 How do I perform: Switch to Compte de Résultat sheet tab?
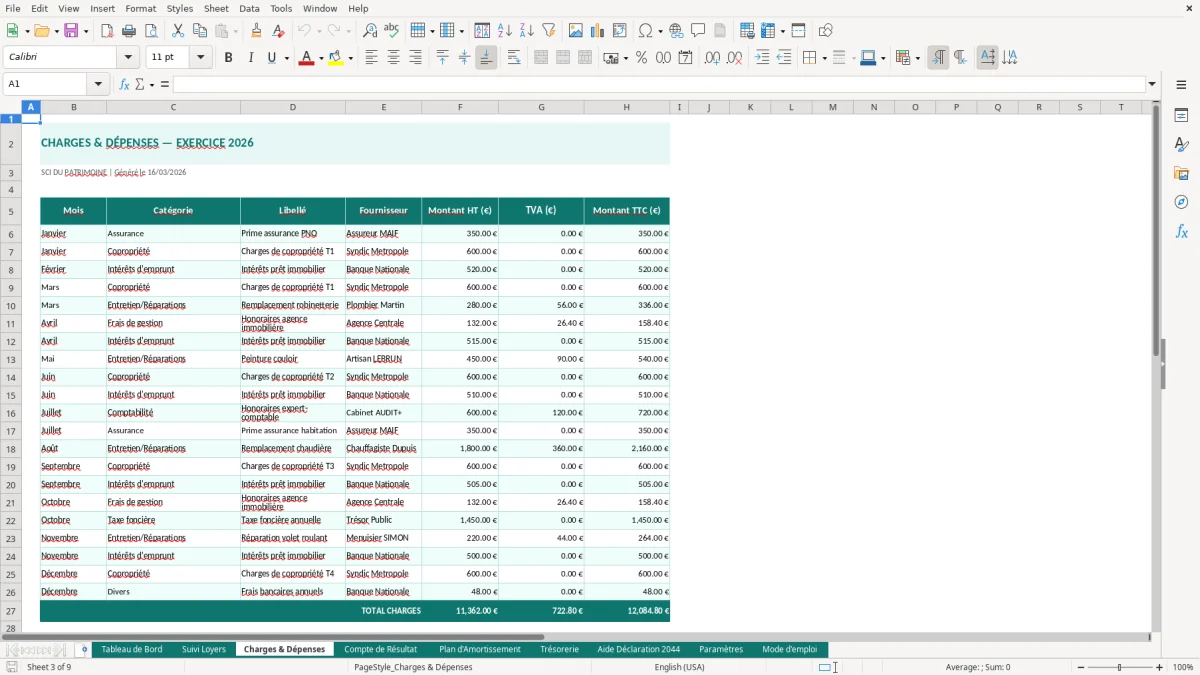[x=380, y=649]
